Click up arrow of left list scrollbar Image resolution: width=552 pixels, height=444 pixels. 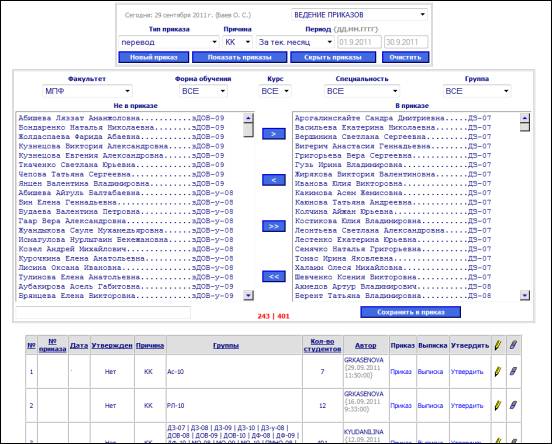point(248,118)
